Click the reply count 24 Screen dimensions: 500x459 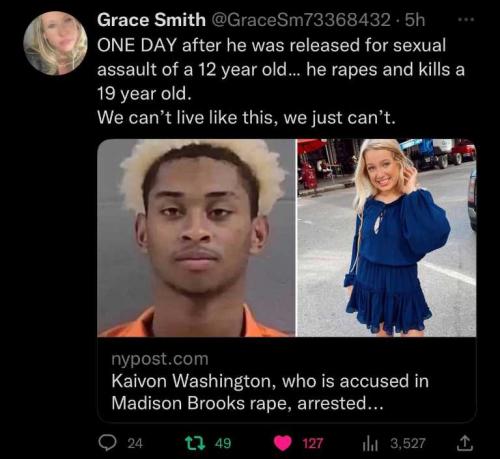(x=135, y=444)
